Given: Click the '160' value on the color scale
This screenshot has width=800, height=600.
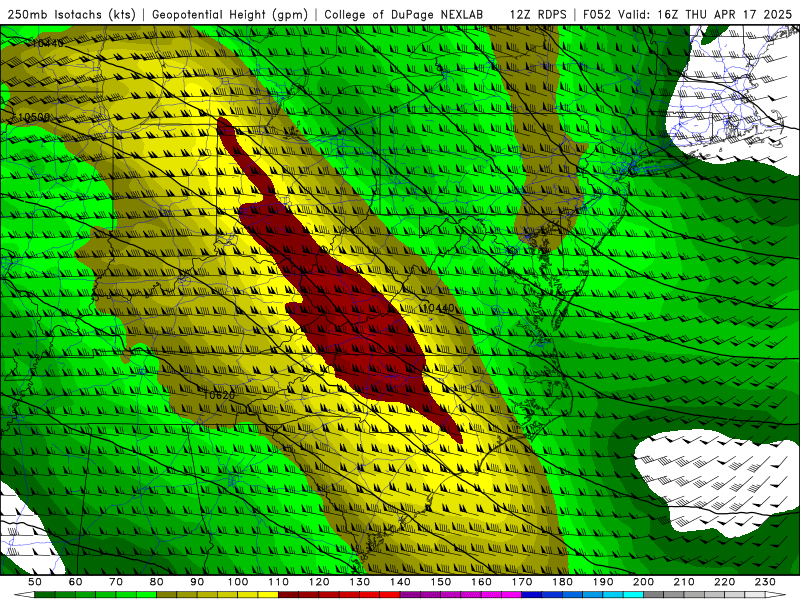Looking at the screenshot, I should point(481,582).
